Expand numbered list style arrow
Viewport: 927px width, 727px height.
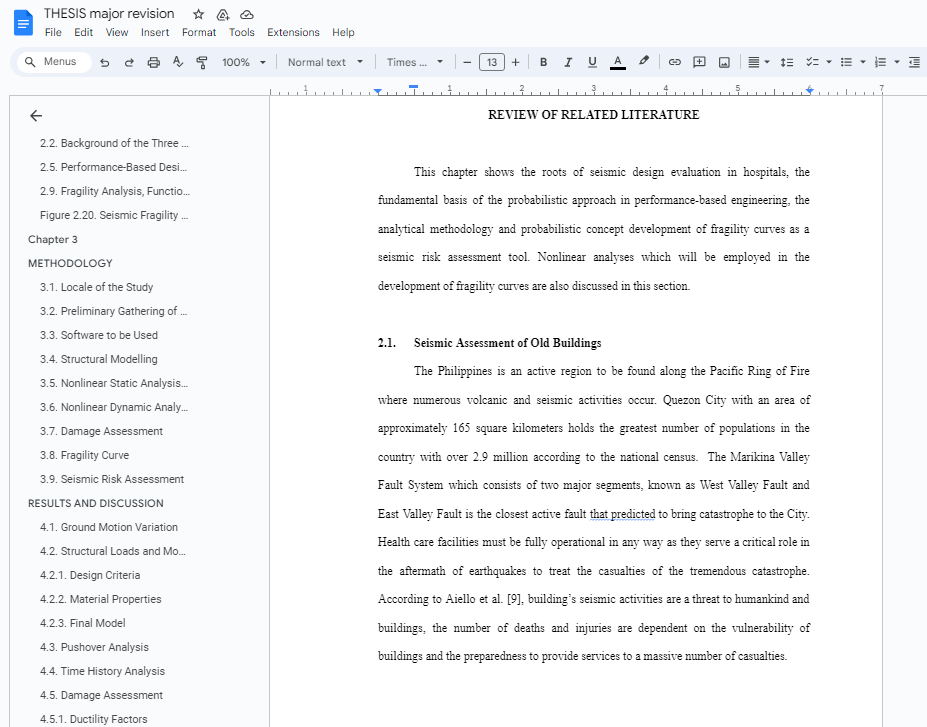[897, 62]
